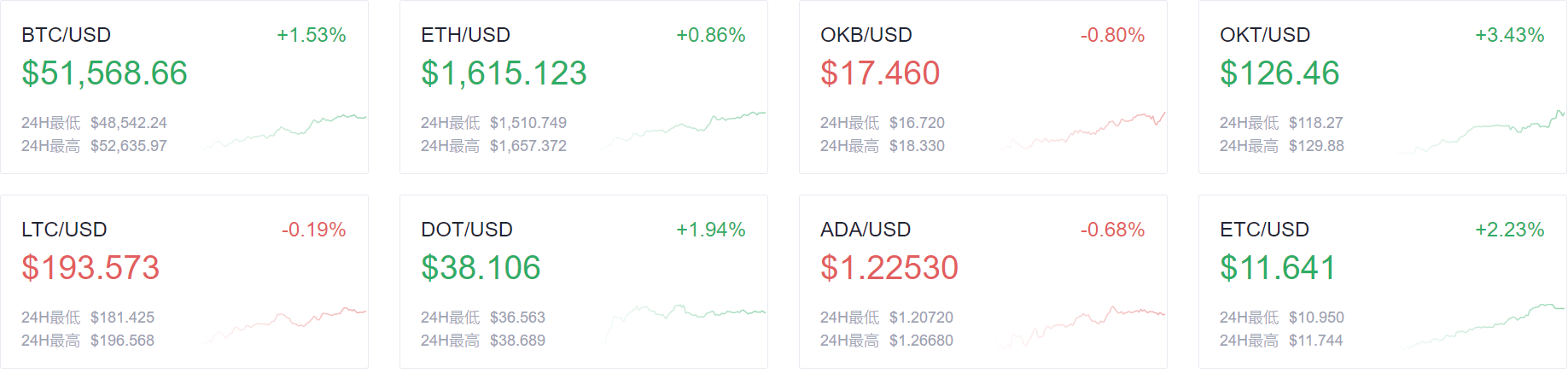Select the +3.43% change for OKT/USD

pyautogui.click(x=1510, y=35)
